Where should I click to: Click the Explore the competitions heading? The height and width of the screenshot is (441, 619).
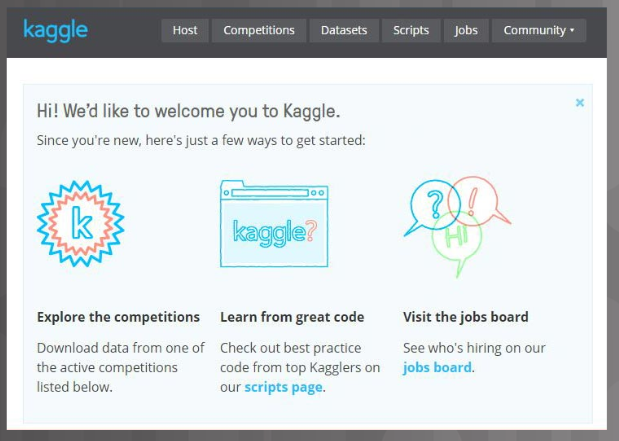(x=118, y=317)
